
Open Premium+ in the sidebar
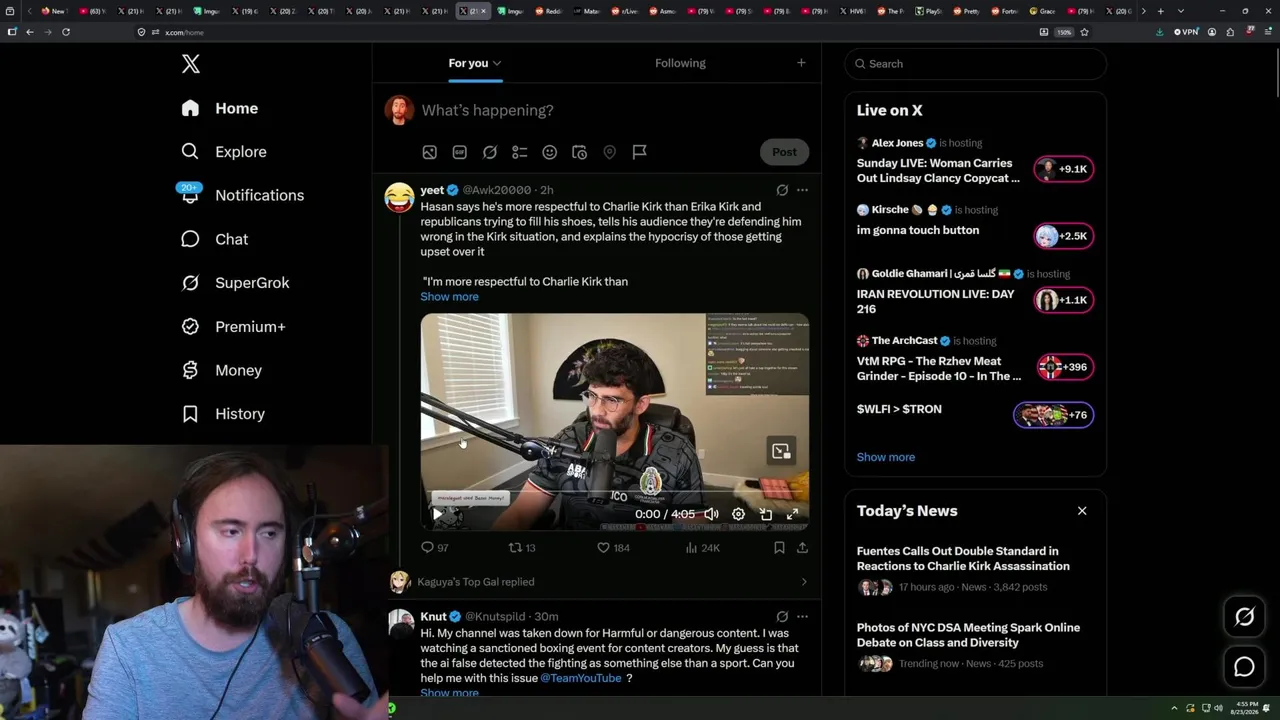233,327
